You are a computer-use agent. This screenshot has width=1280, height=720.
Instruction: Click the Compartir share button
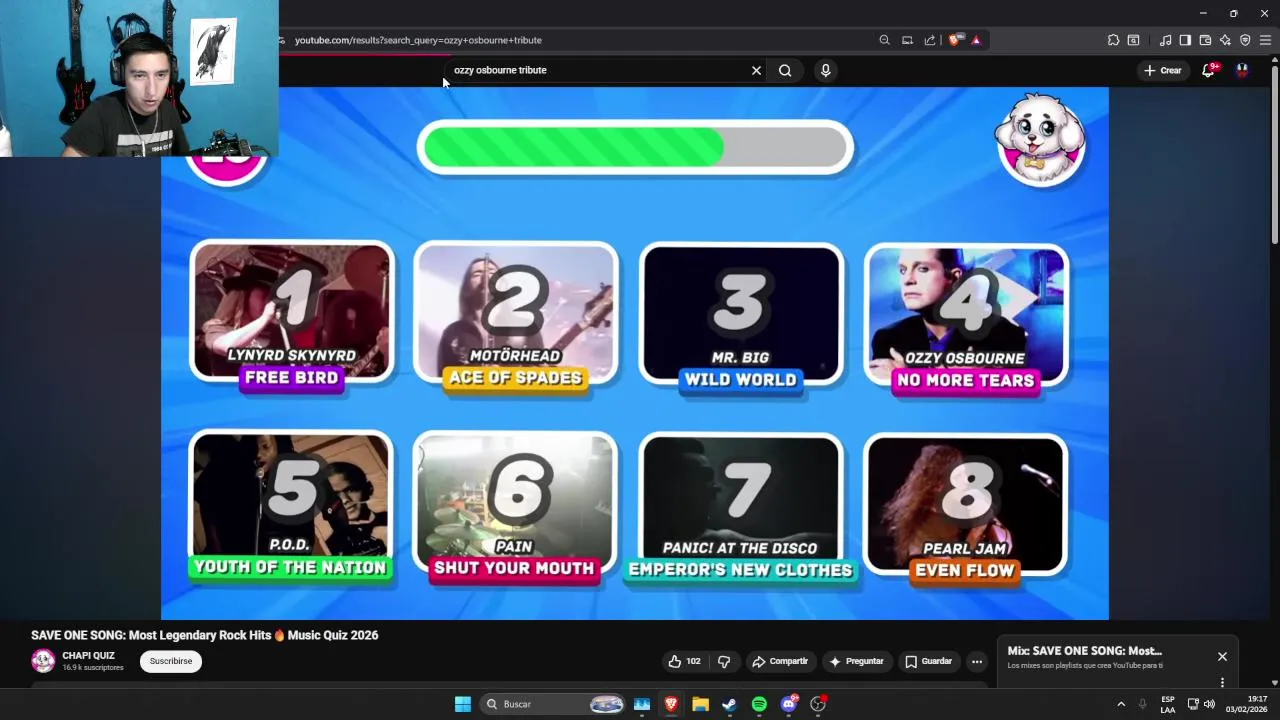coord(780,661)
